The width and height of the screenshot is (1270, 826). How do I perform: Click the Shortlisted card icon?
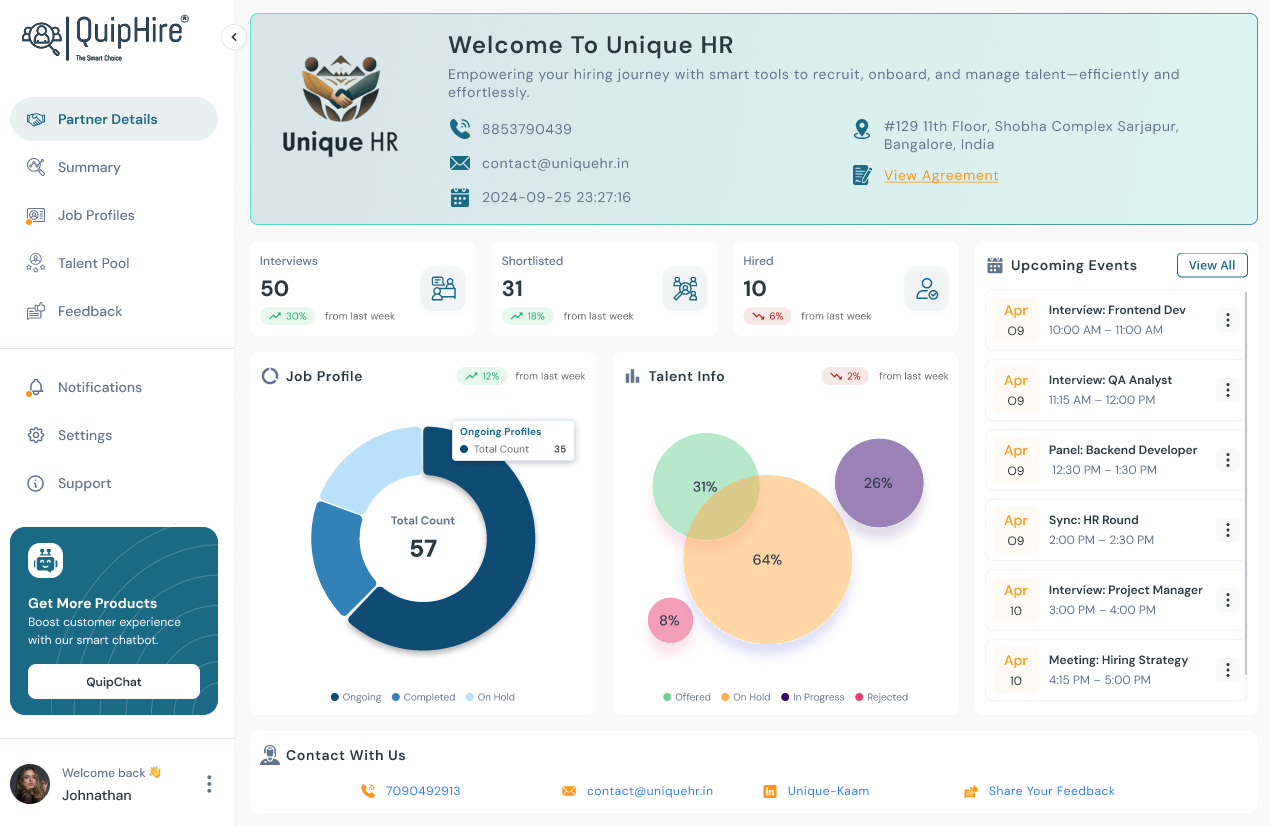click(x=685, y=289)
